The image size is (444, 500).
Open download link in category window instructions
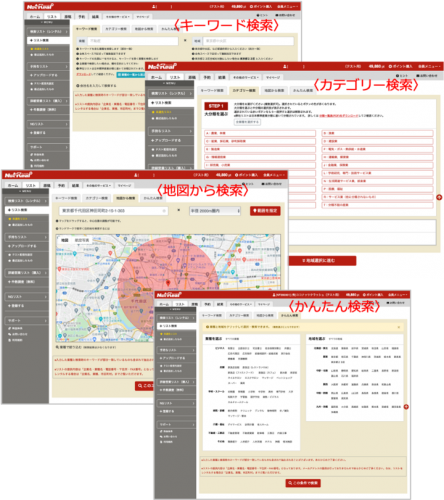coord(338,116)
